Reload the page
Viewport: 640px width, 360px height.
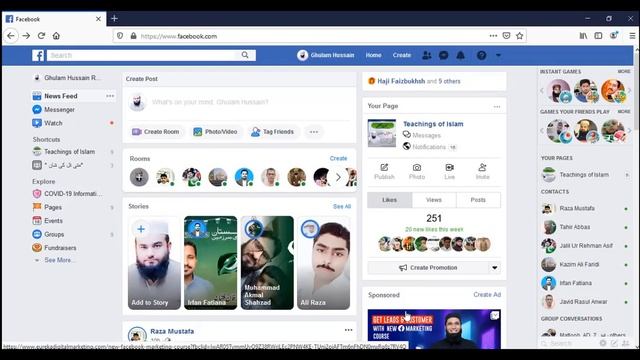coord(41,36)
